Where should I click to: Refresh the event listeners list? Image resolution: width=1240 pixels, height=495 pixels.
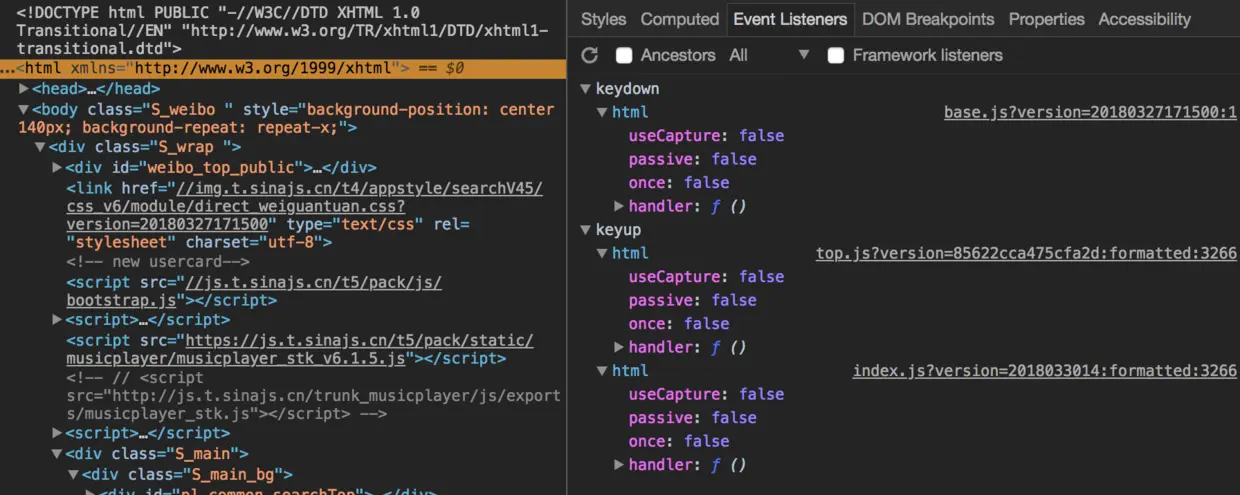click(x=590, y=55)
